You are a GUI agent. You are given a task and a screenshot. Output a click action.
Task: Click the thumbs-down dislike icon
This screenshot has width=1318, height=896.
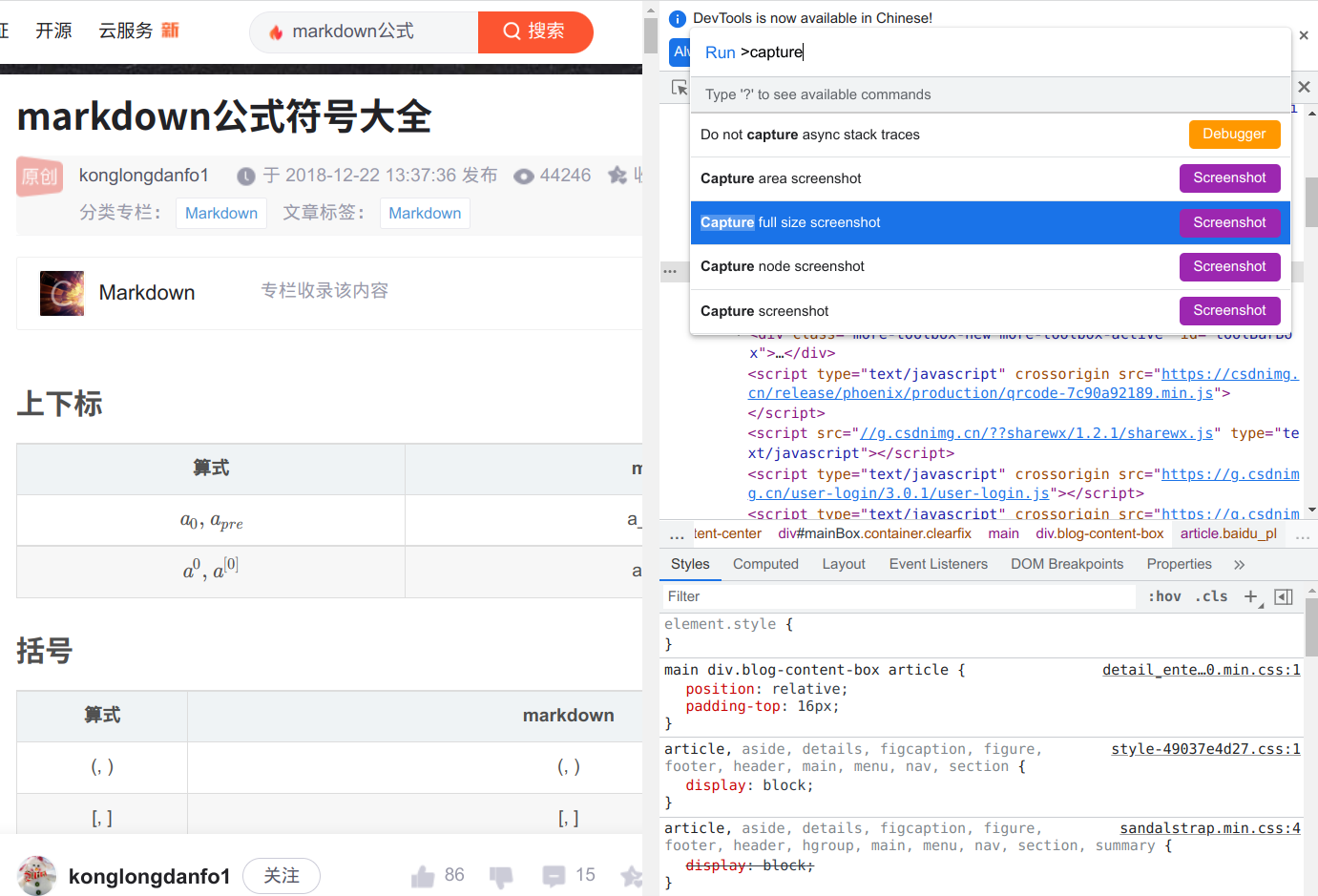(x=501, y=877)
